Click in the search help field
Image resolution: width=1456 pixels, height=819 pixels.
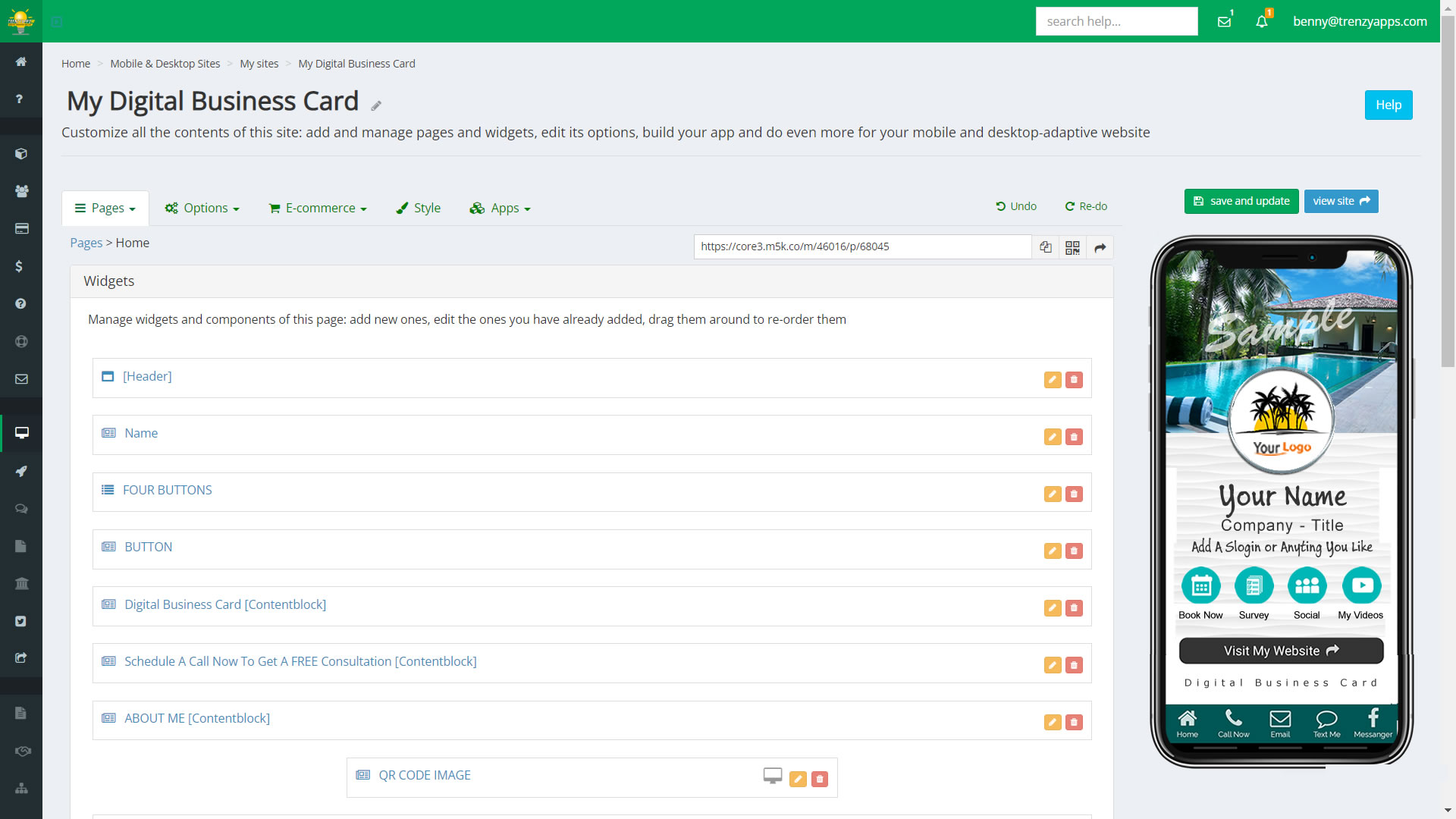click(x=1116, y=21)
